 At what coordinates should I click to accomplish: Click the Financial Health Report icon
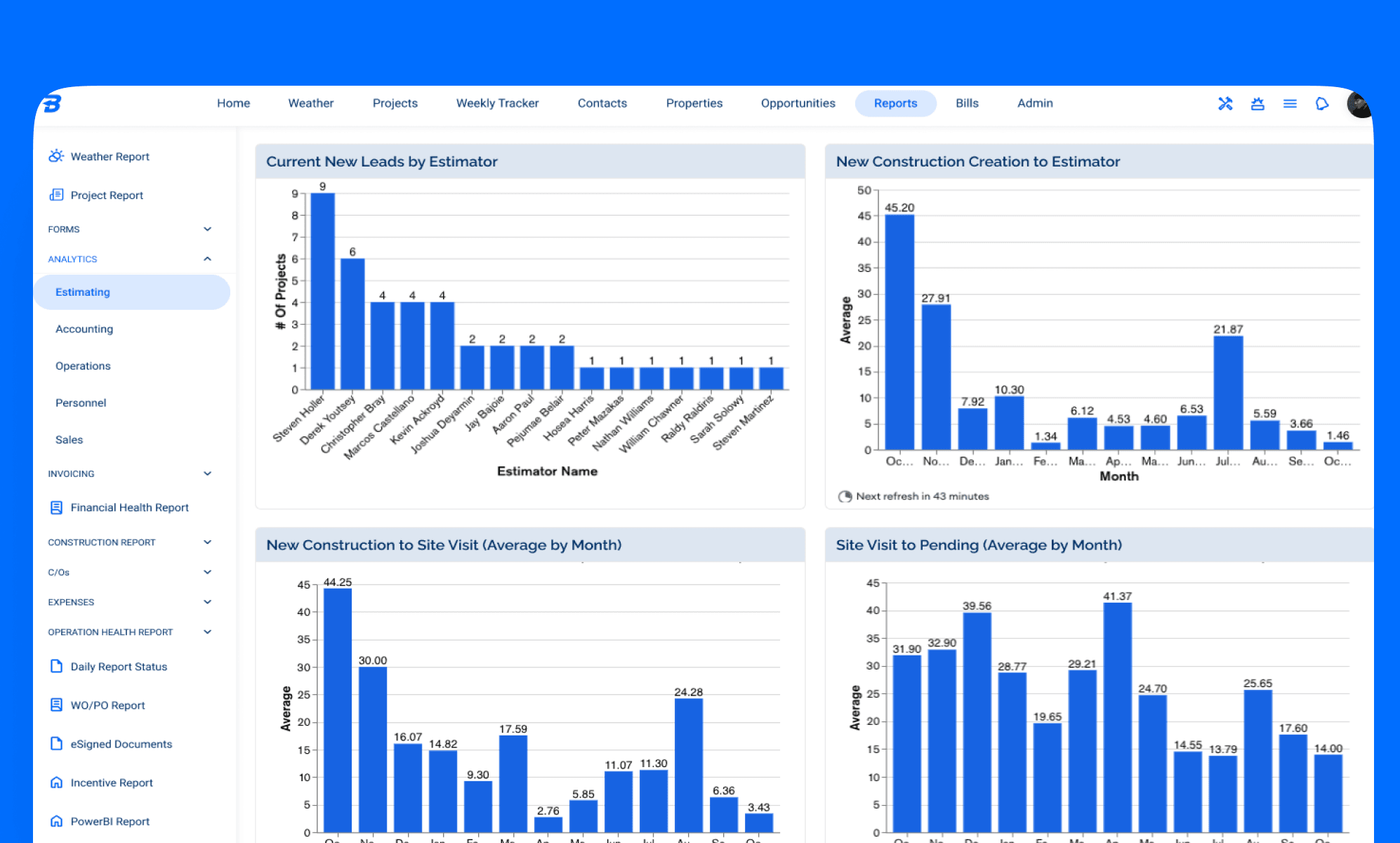point(56,507)
